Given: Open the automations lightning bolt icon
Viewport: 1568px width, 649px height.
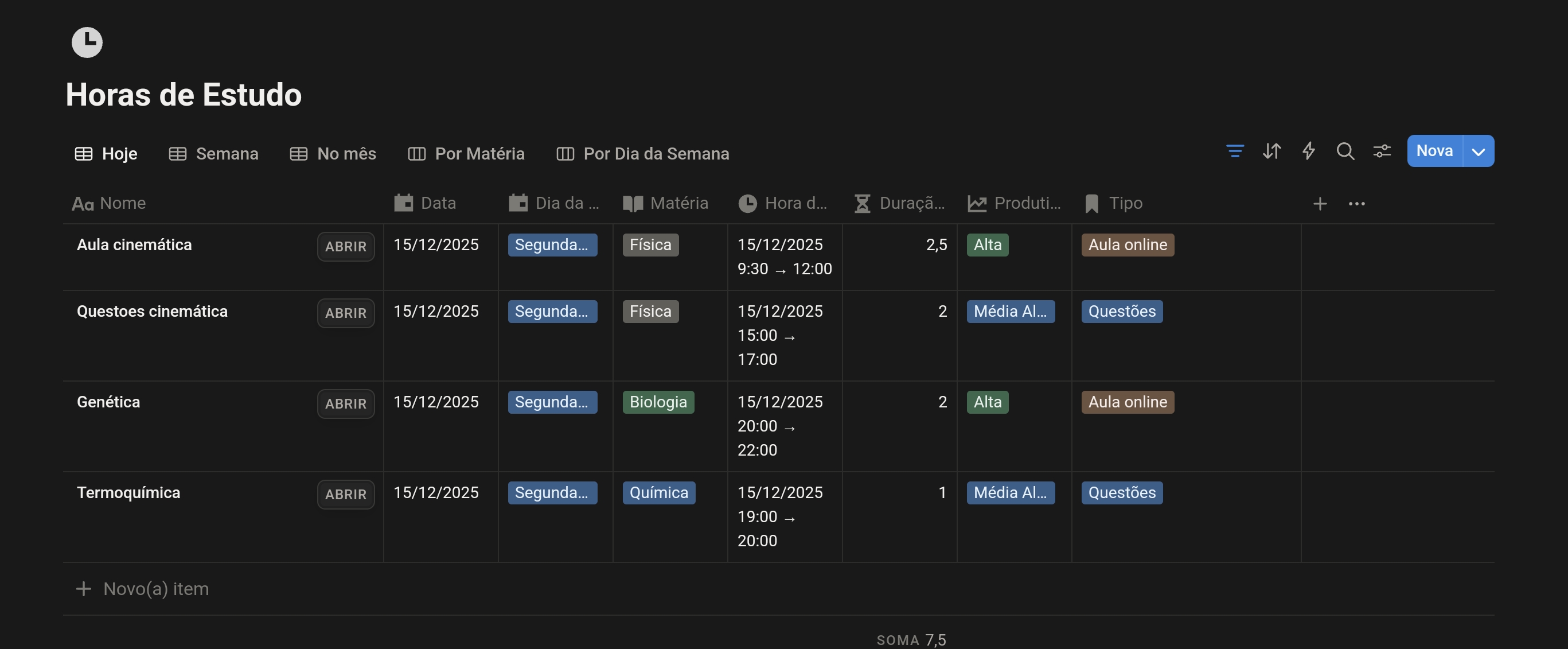Looking at the screenshot, I should click(1308, 151).
